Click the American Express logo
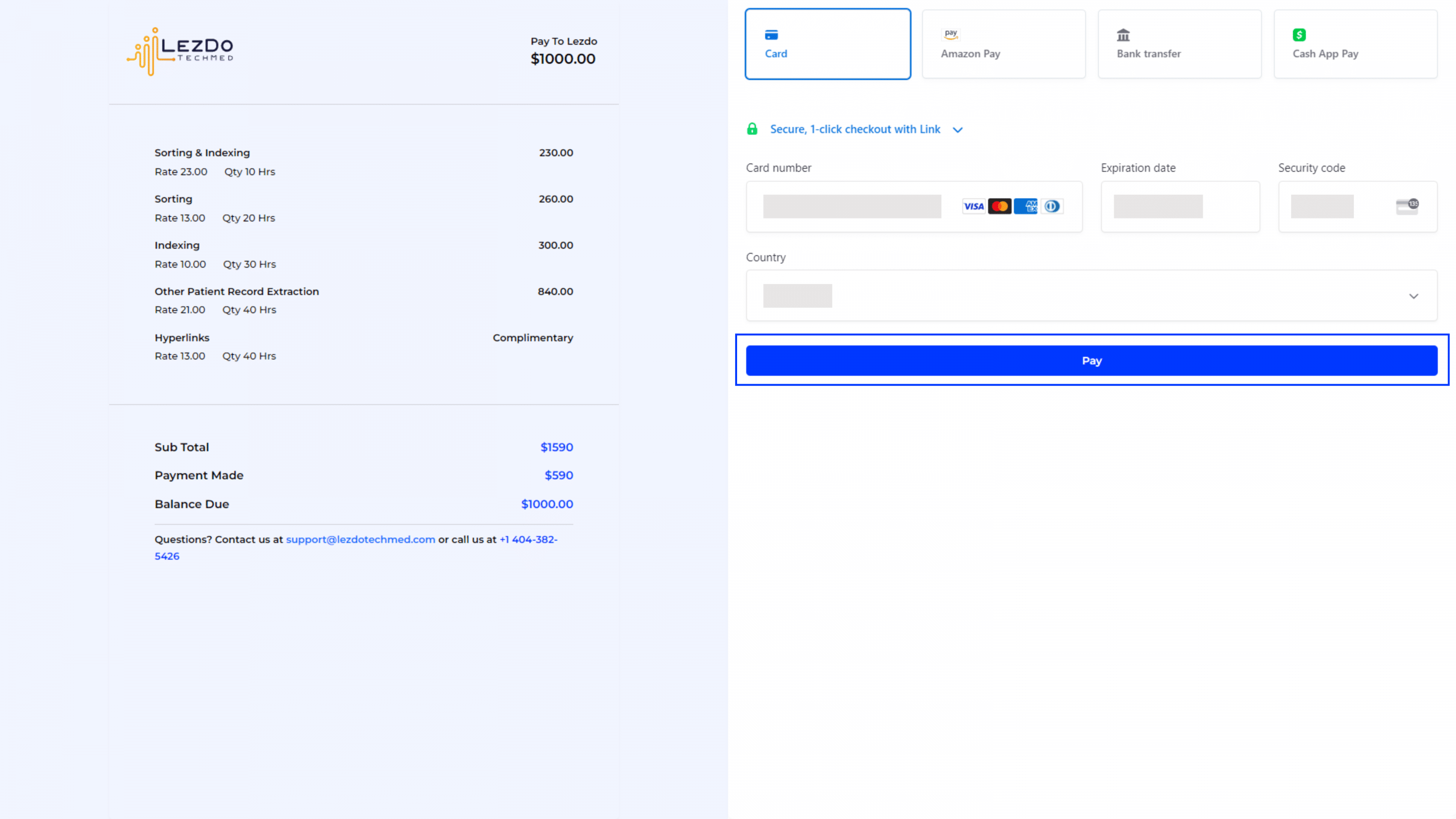The width and height of the screenshot is (1456, 819). click(1025, 206)
